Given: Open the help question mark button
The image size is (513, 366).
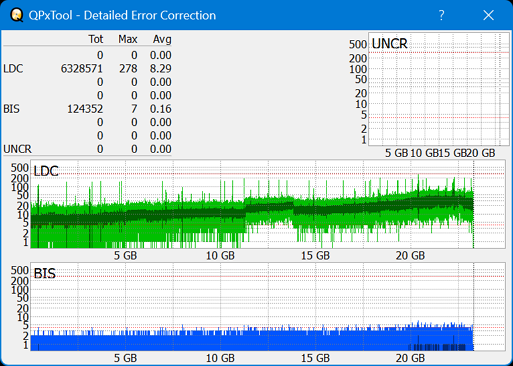Looking at the screenshot, I should 441,15.
